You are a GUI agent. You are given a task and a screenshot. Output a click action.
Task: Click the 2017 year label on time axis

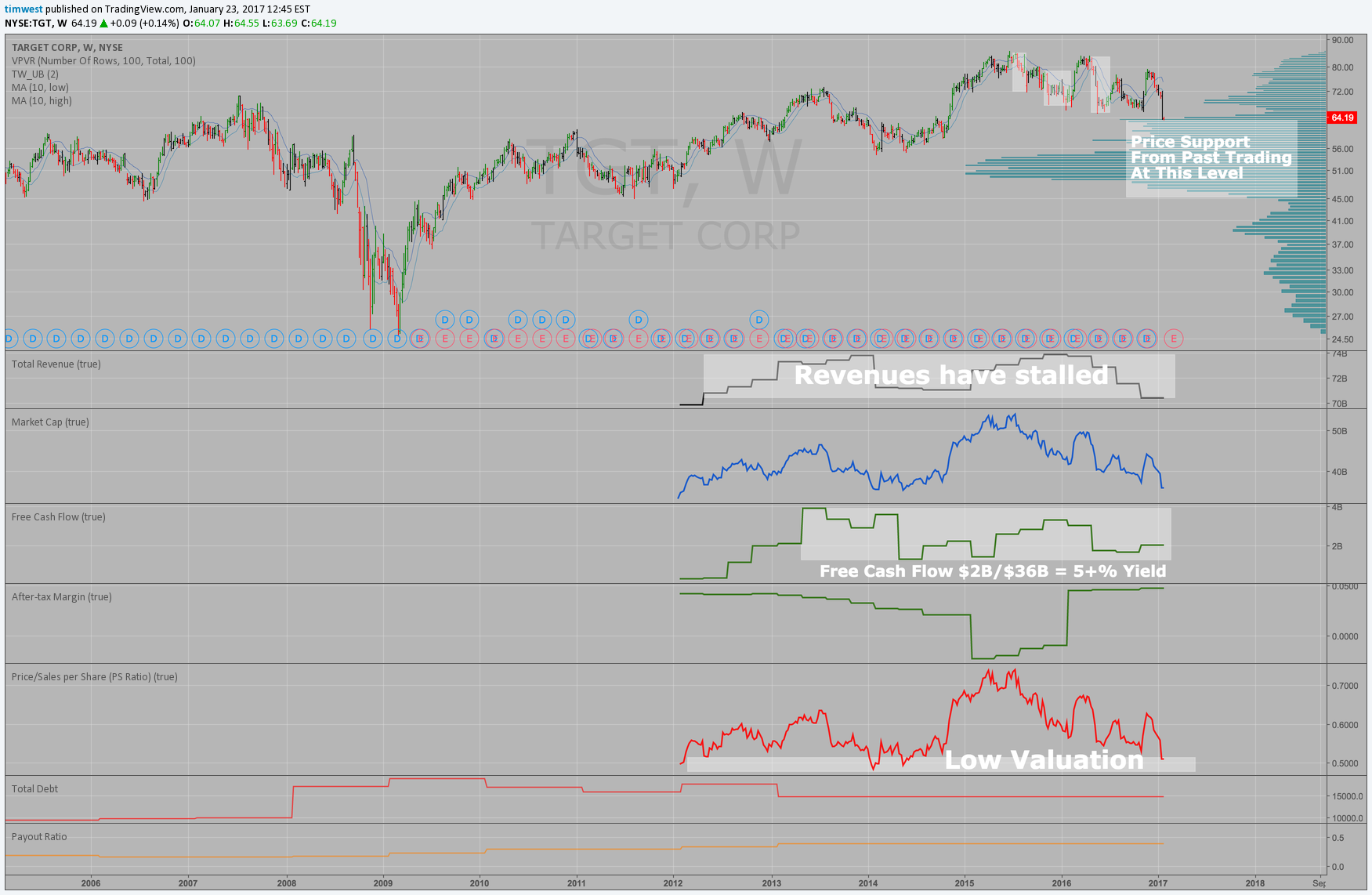point(1158,883)
